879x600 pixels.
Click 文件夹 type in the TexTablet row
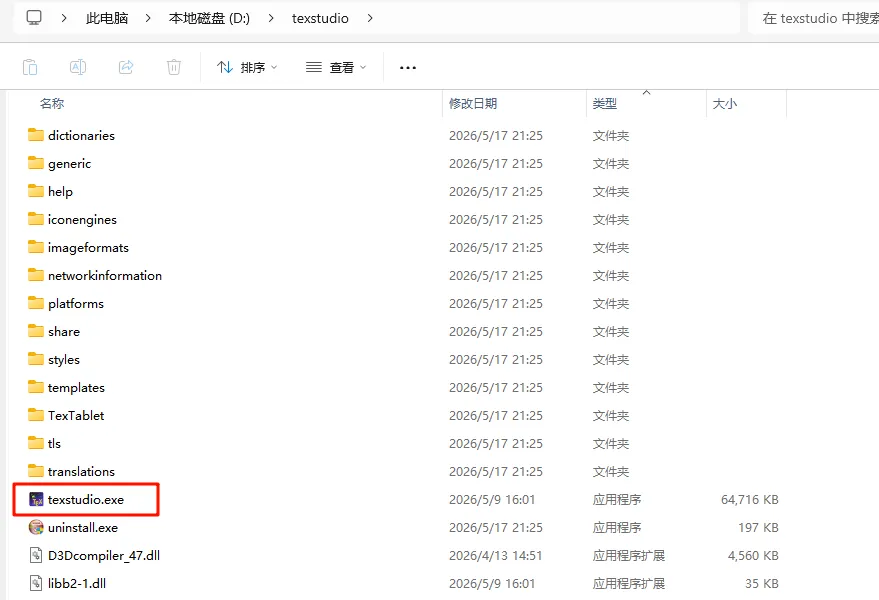pos(611,416)
